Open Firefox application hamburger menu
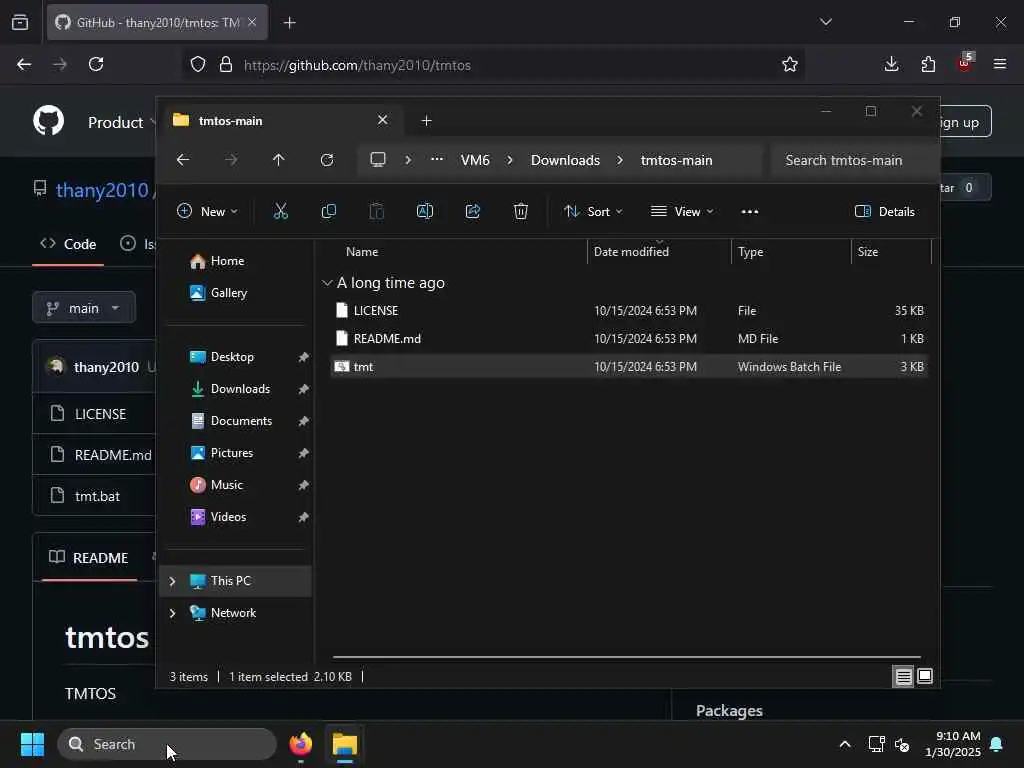Viewport: 1024px width, 768px height. click(x=1000, y=64)
